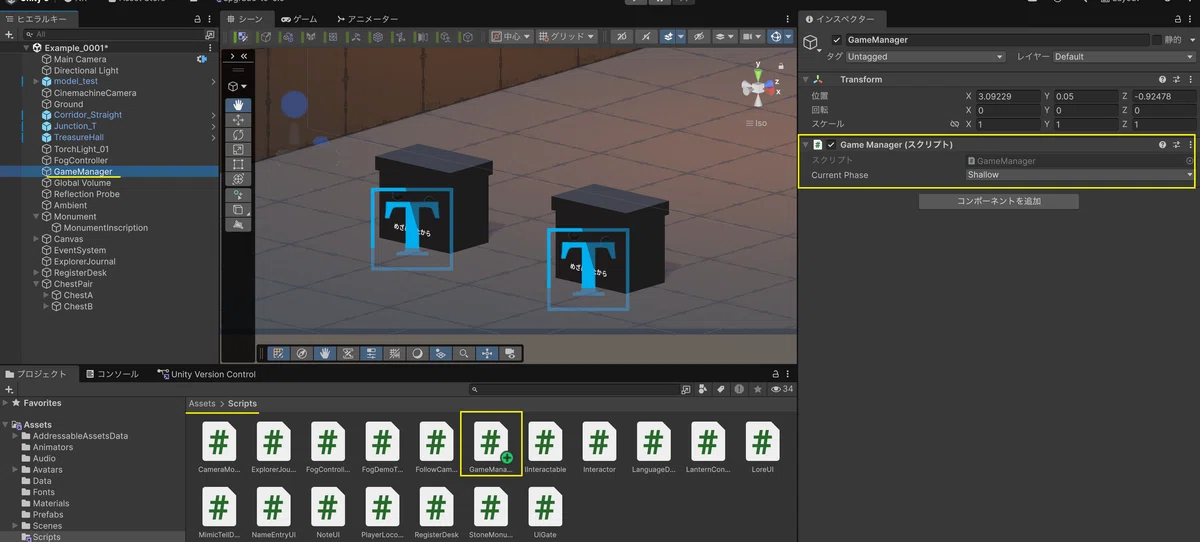Toggle GameManager object active checkbox

point(837,40)
